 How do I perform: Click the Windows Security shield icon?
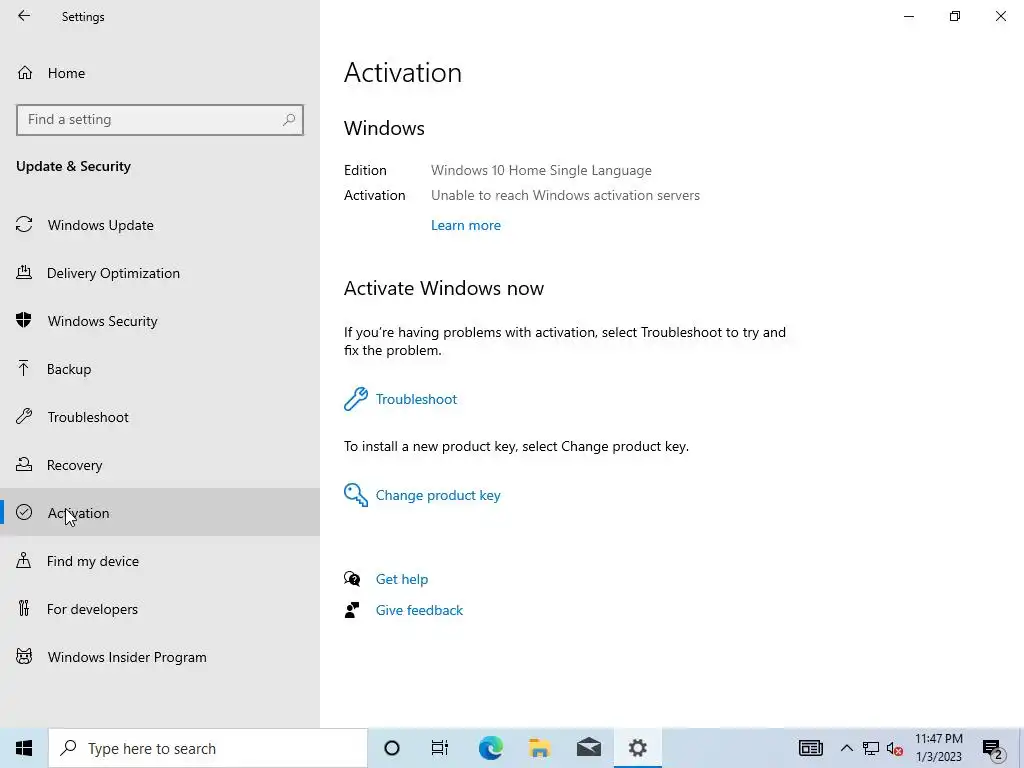(24, 321)
